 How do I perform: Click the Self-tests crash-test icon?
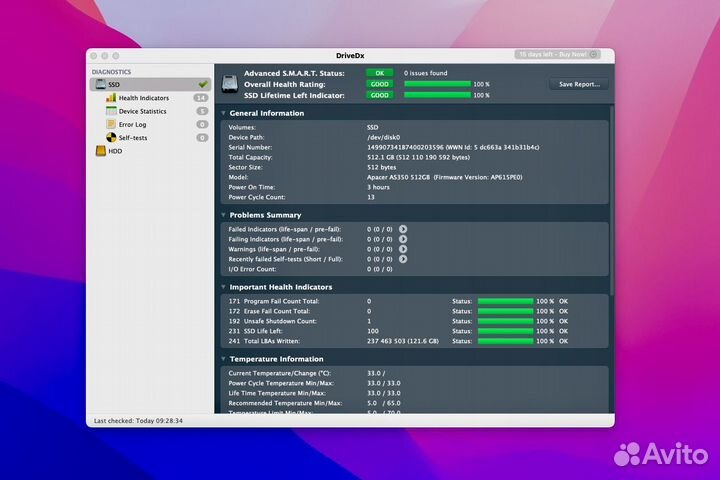click(x=111, y=137)
